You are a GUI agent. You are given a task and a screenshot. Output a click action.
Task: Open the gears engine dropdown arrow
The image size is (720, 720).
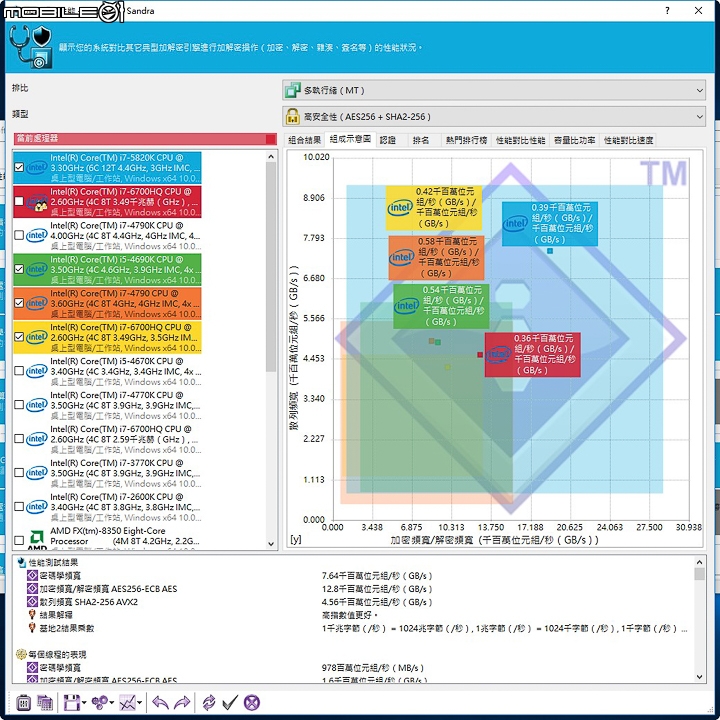pos(112,703)
